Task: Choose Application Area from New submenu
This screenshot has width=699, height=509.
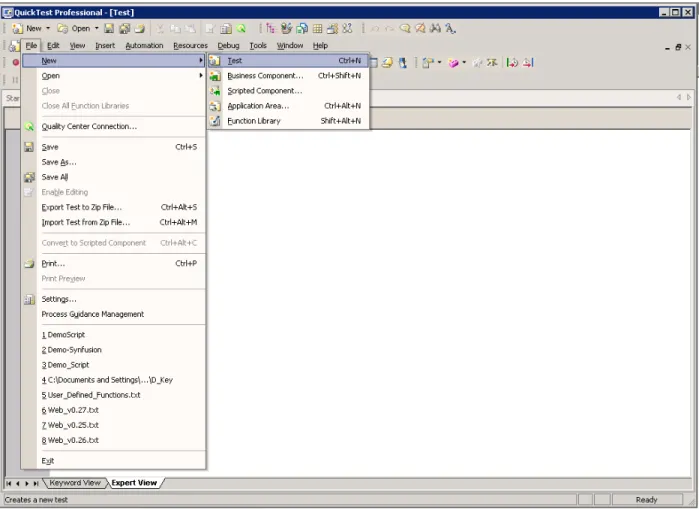Action: point(288,106)
